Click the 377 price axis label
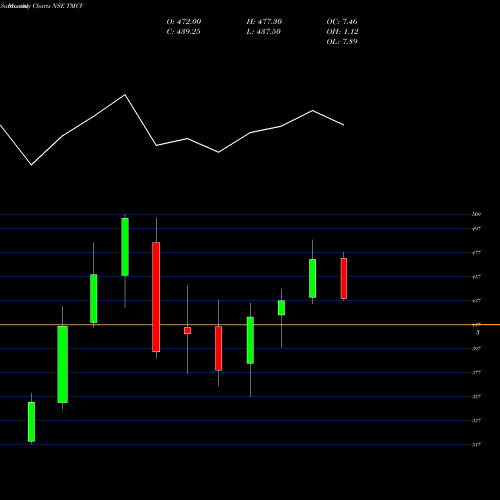 click(476, 373)
